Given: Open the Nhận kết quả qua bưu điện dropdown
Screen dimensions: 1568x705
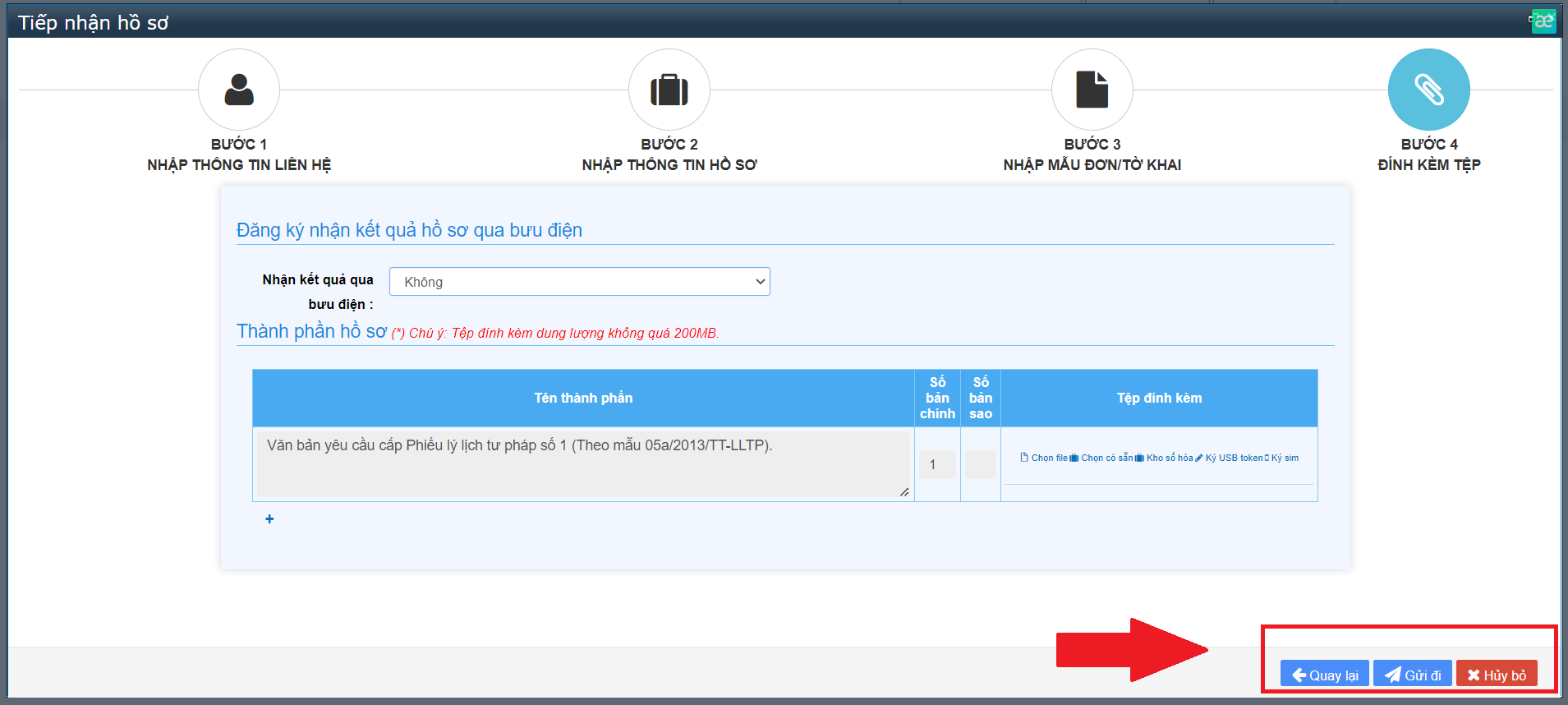Looking at the screenshot, I should coord(579,282).
